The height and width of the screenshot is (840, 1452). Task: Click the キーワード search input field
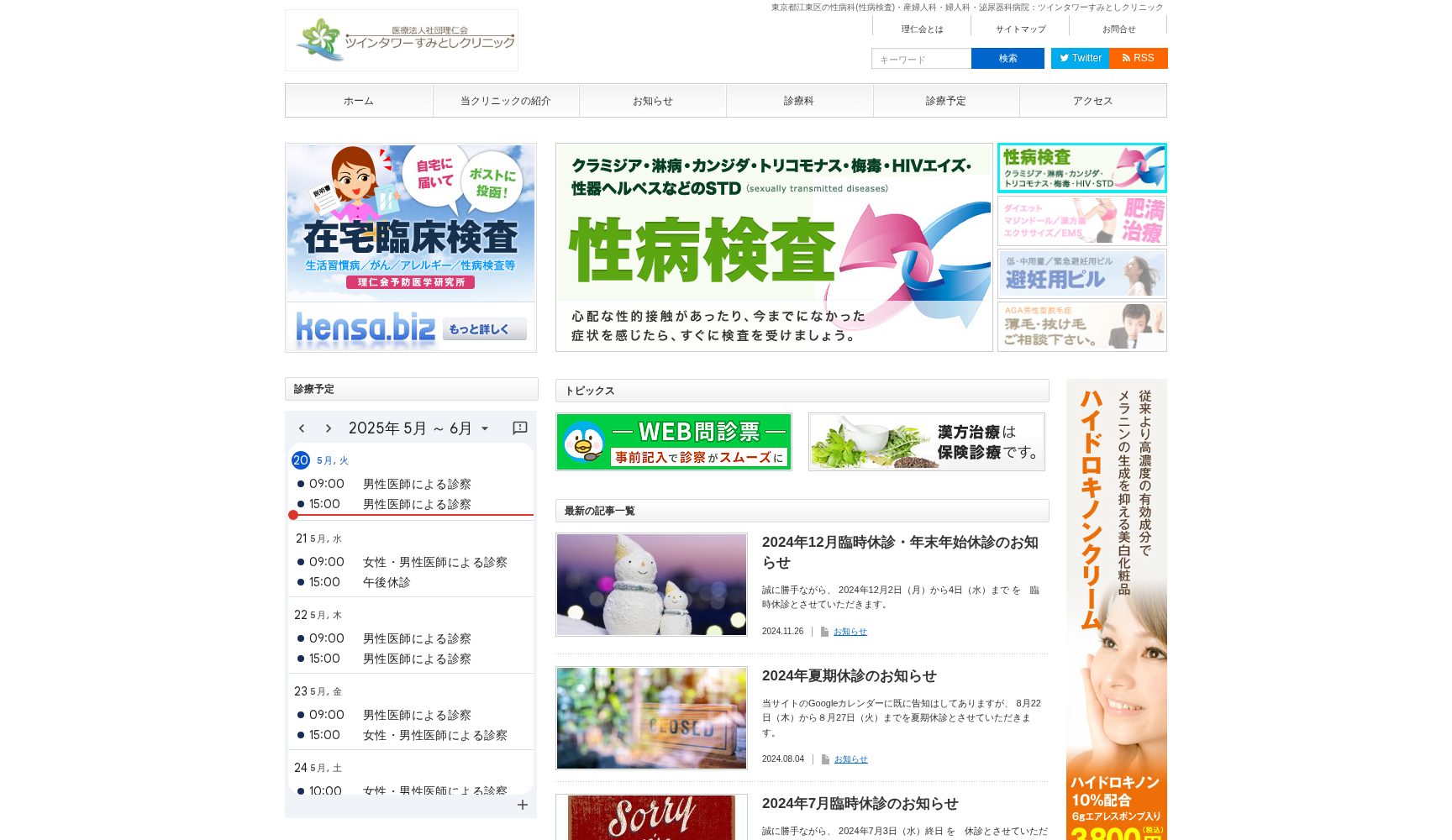click(x=921, y=58)
